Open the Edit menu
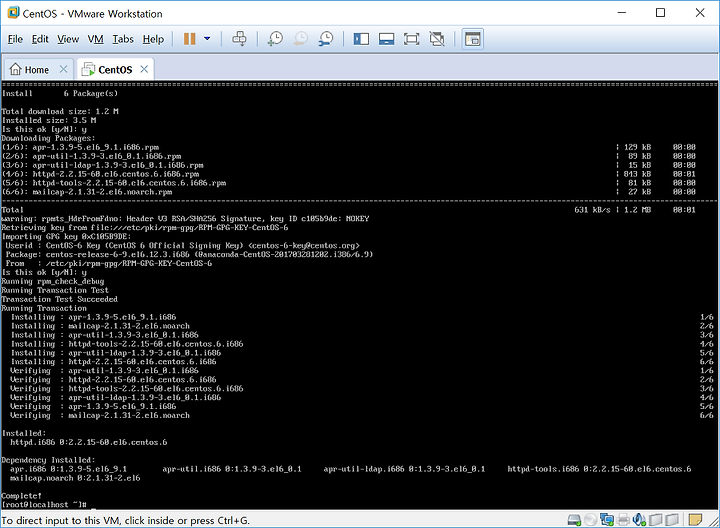720x528 pixels. pos(40,39)
